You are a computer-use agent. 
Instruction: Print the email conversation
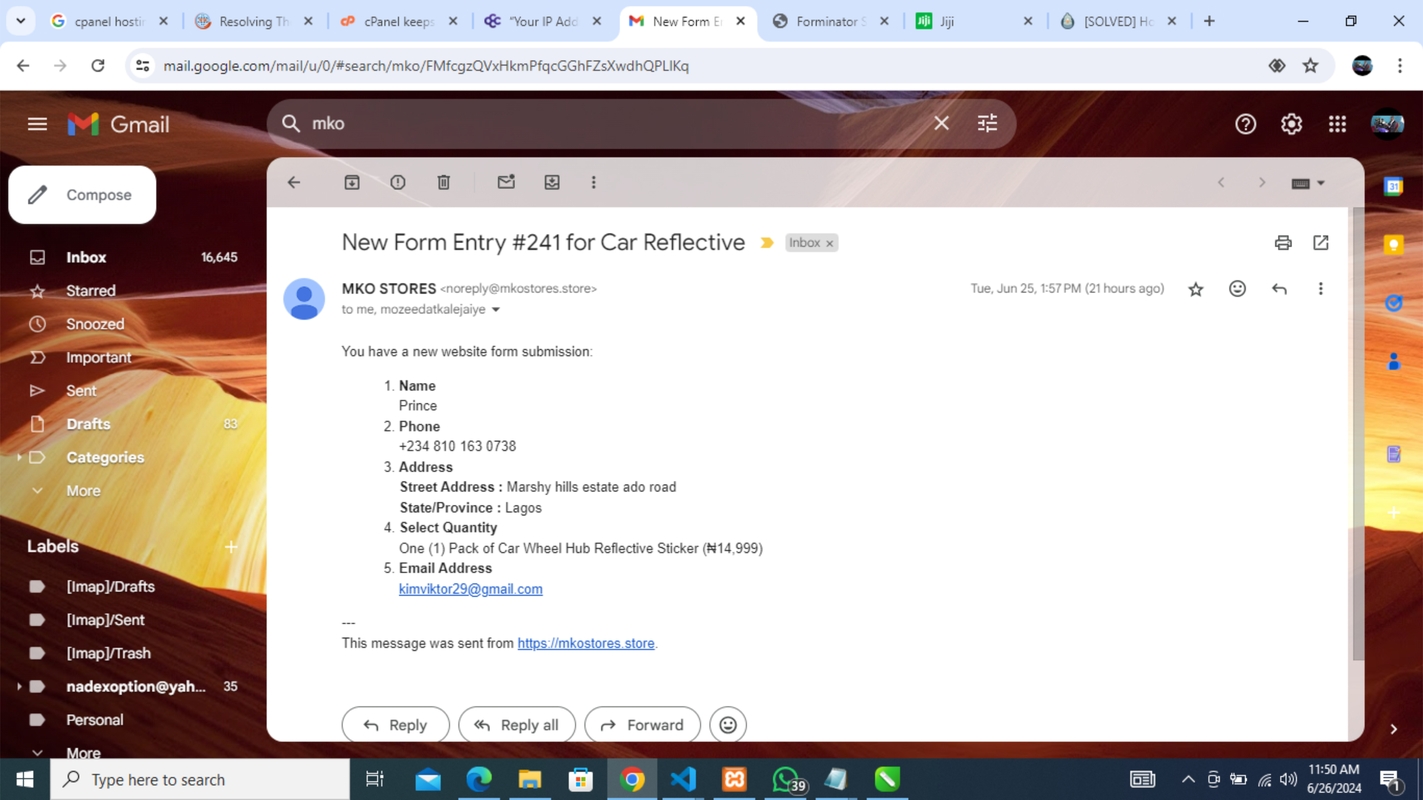1283,243
